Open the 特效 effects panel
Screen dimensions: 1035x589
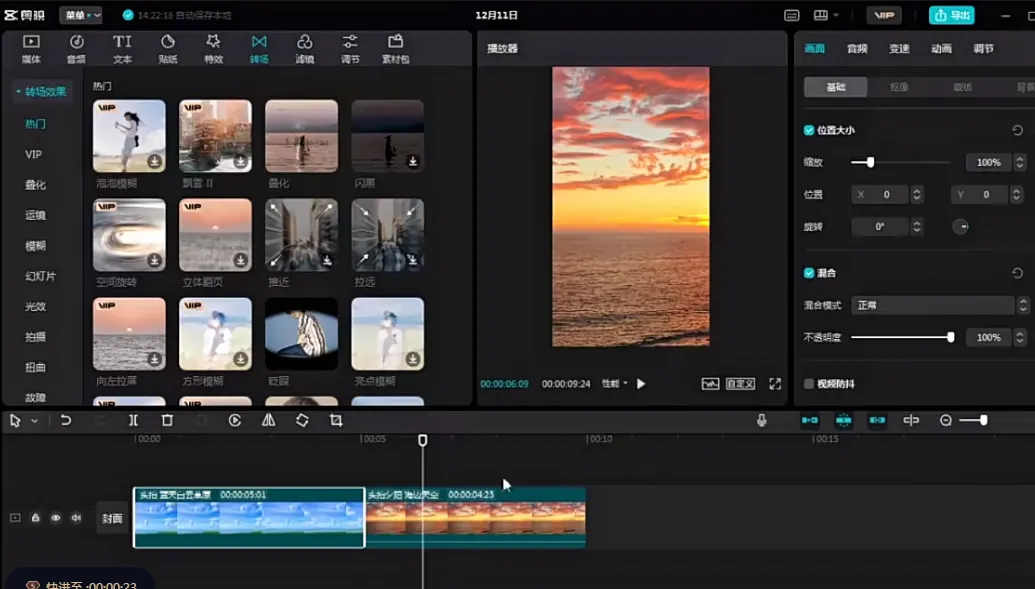tap(213, 47)
